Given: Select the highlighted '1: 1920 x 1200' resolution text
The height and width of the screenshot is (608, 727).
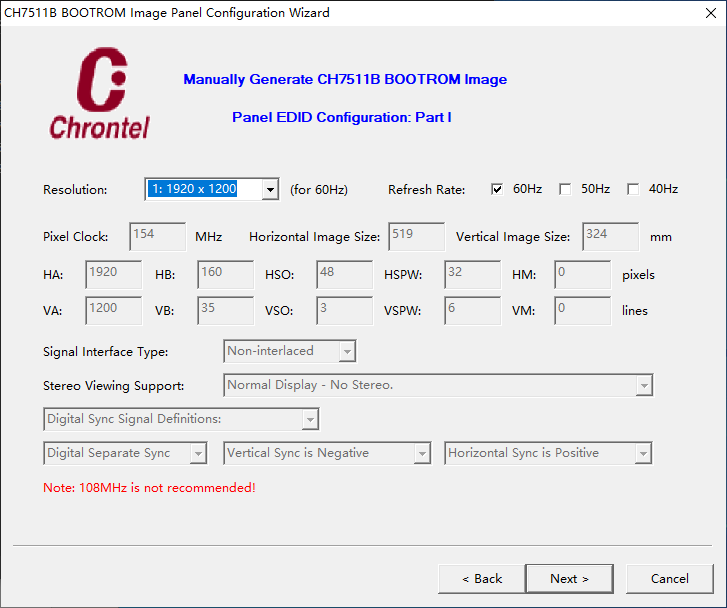Looking at the screenshot, I should pyautogui.click(x=192, y=189).
